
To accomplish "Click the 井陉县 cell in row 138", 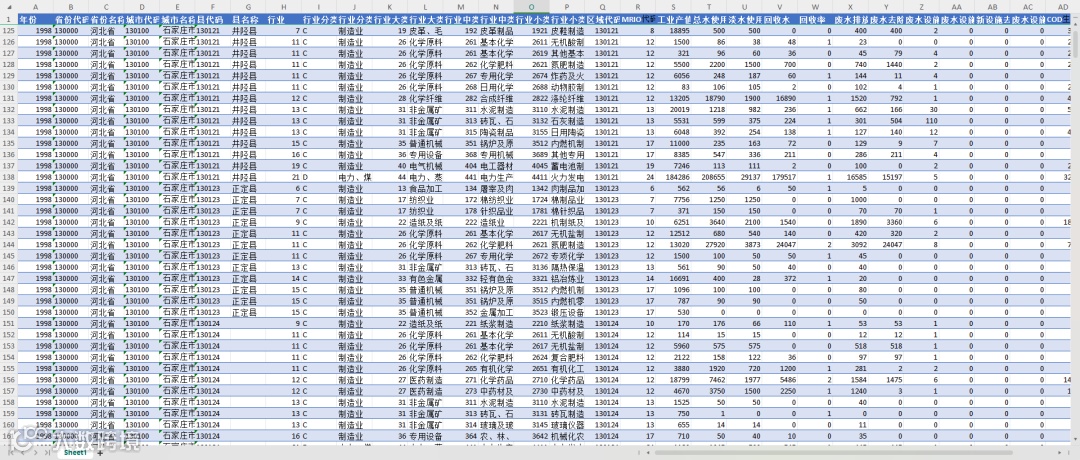I will 248,177.
